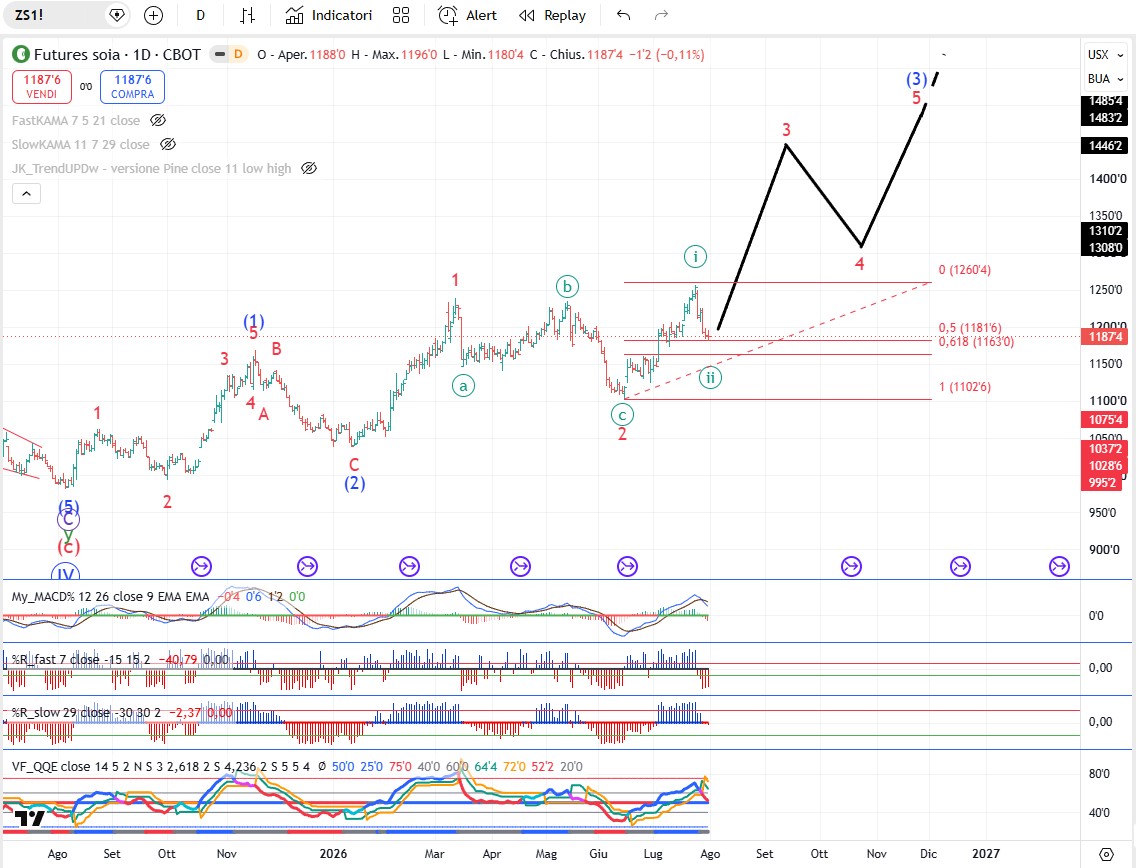Click the TradingView logo on the chart
The image size is (1136, 868).
coord(30,818)
